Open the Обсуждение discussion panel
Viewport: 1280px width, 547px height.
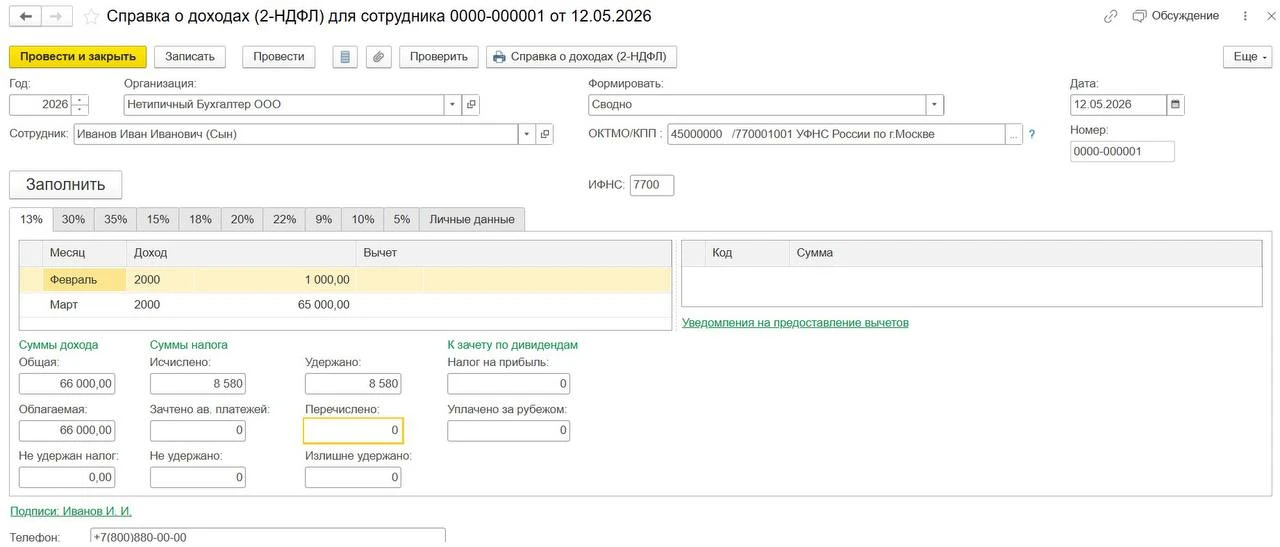pos(1176,16)
